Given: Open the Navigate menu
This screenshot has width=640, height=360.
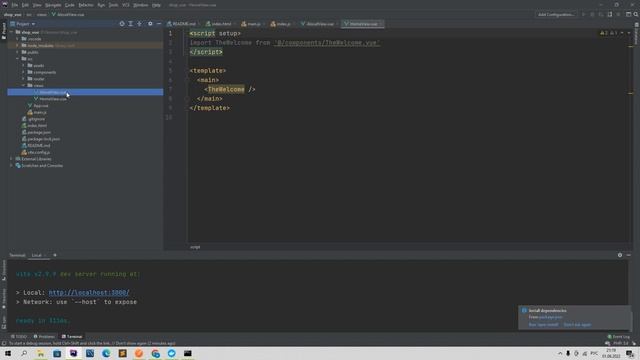Looking at the screenshot, I should (53, 5).
